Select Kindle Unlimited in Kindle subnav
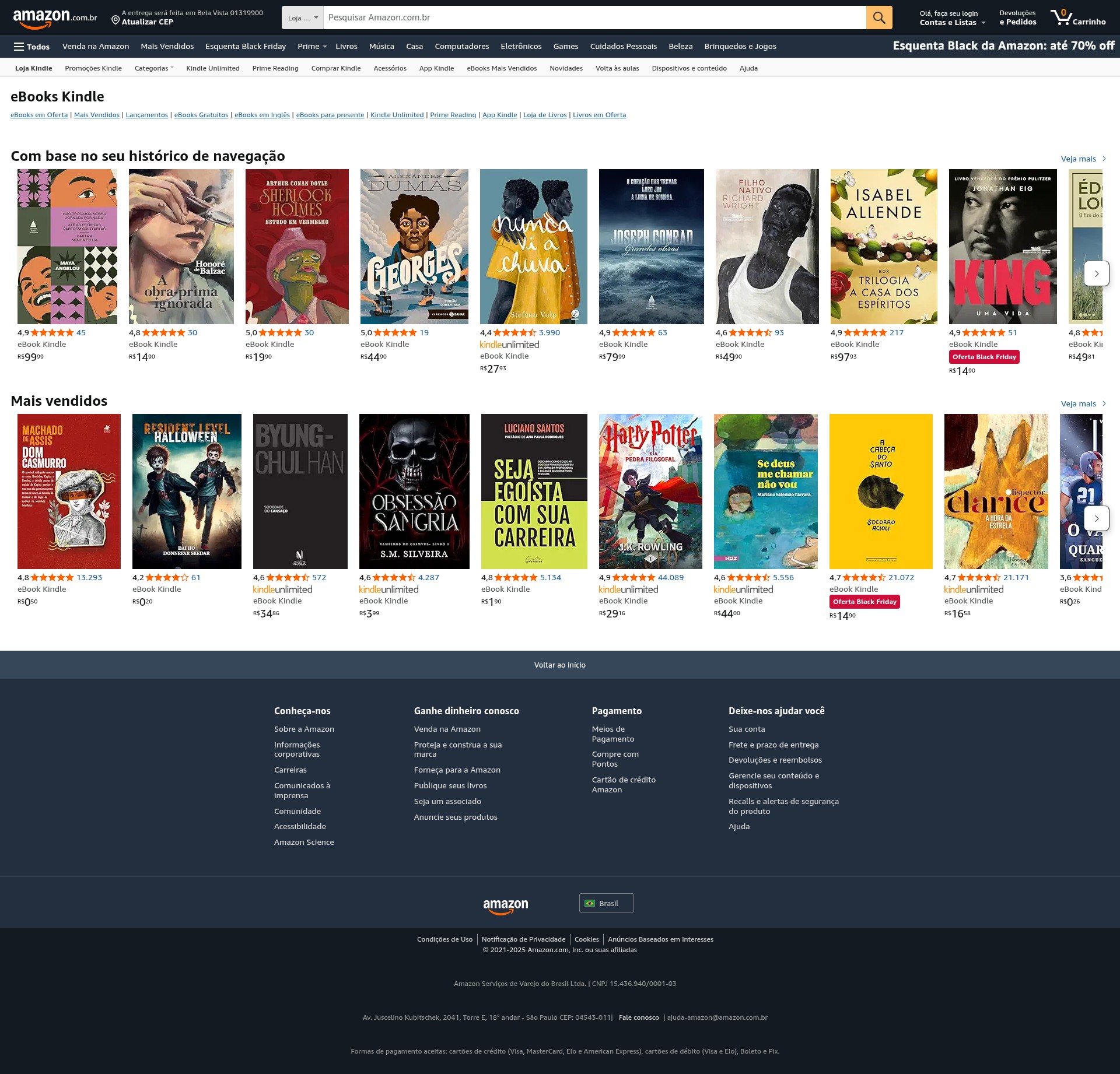1120x1074 pixels. coord(213,68)
